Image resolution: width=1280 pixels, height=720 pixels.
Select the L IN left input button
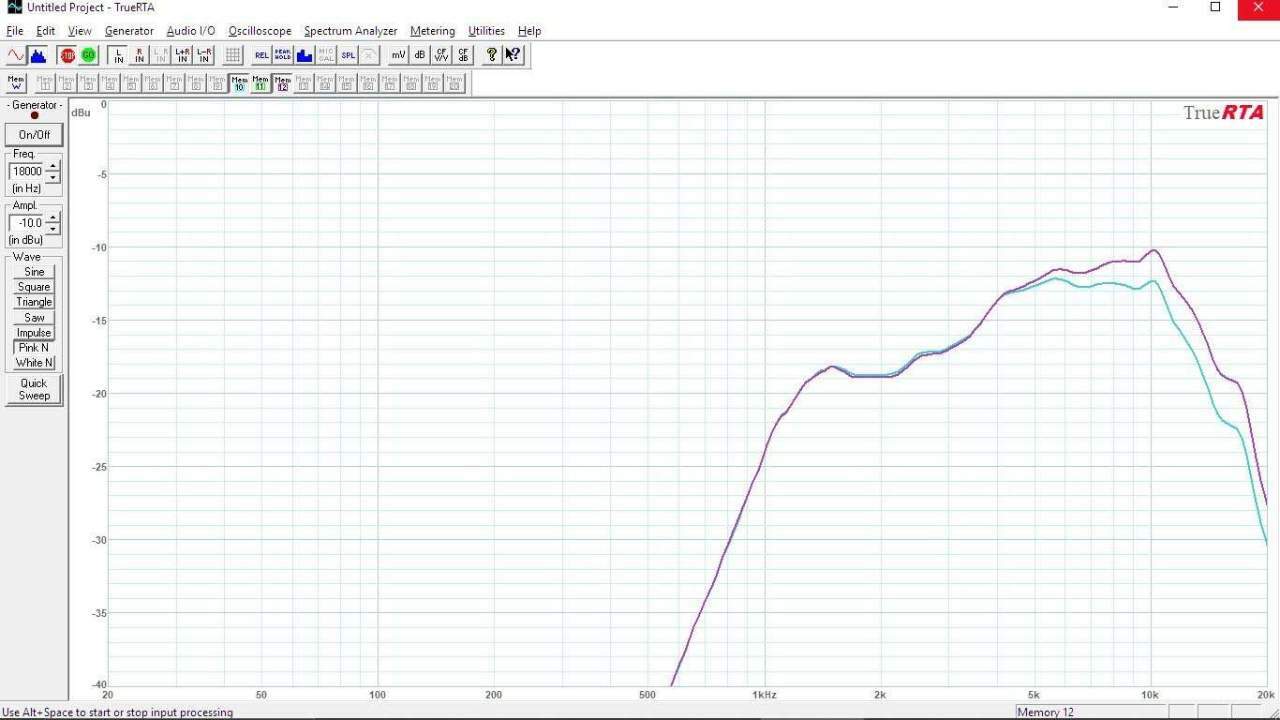[119, 55]
